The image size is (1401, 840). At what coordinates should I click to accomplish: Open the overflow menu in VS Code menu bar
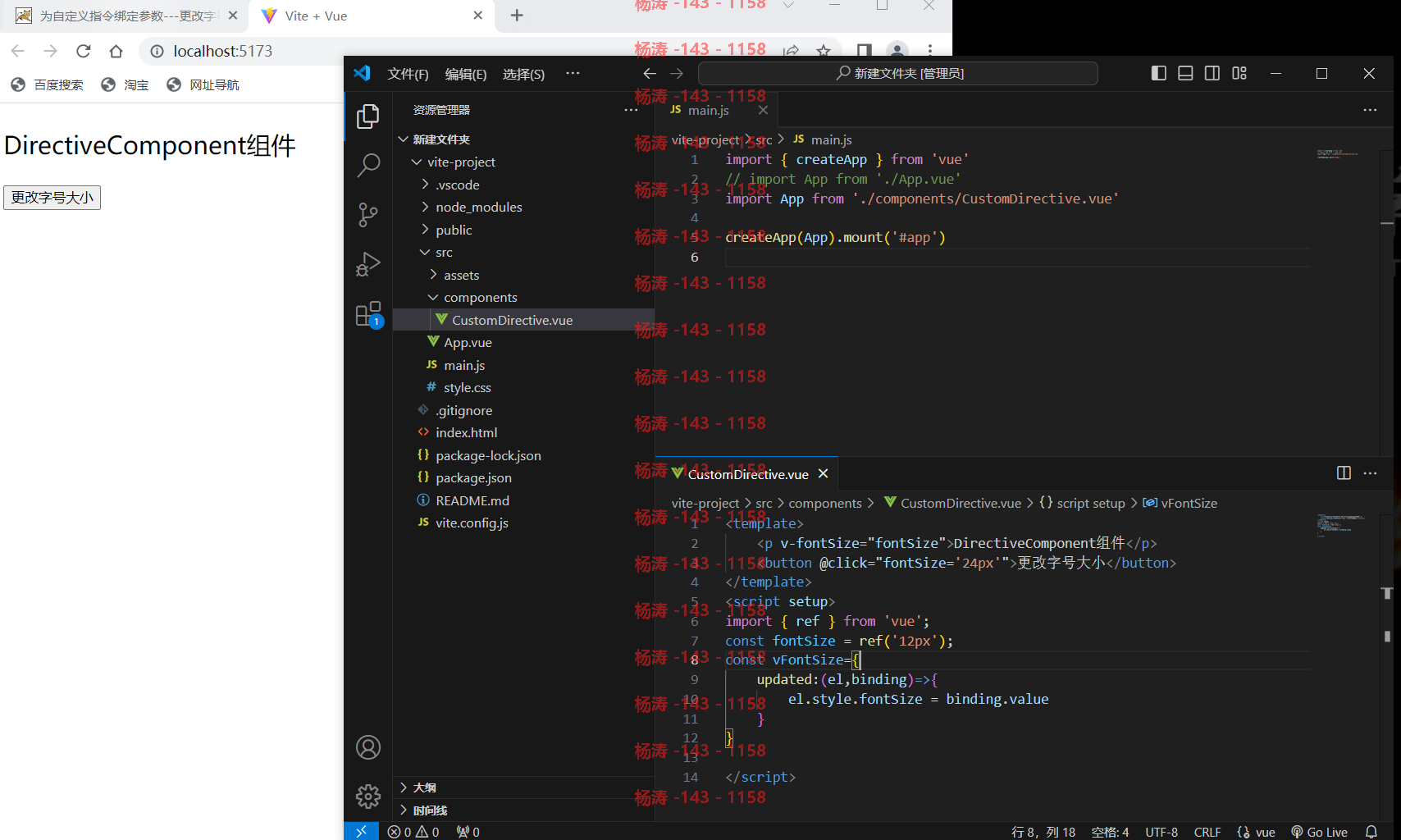[x=573, y=73]
